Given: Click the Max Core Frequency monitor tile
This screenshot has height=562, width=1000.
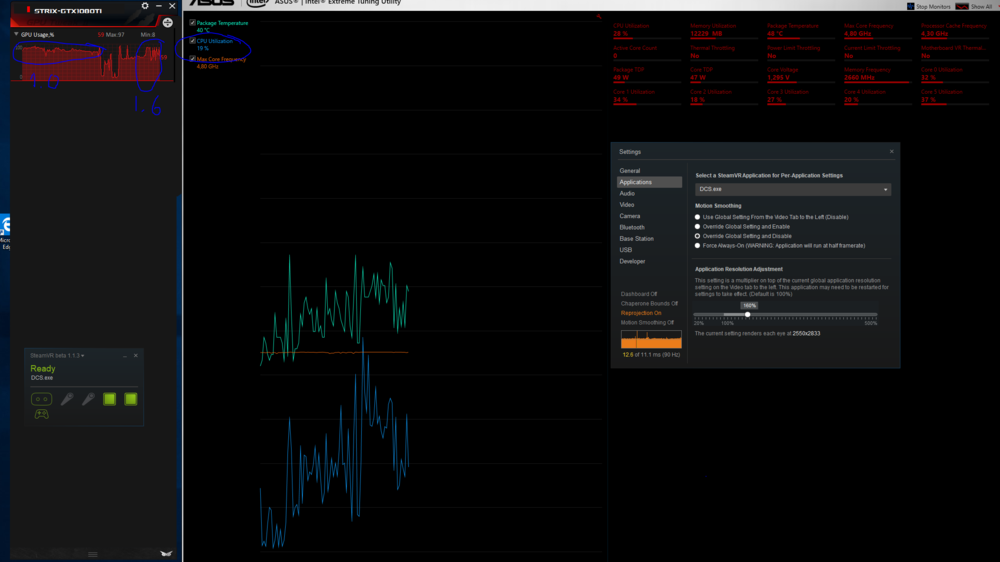Looking at the screenshot, I should 876,31.
